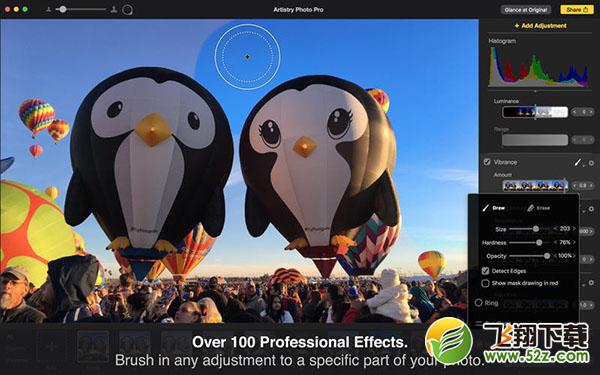Decrease Size with left arrow by 203
The width and height of the screenshot is (600, 375).
(x=556, y=229)
